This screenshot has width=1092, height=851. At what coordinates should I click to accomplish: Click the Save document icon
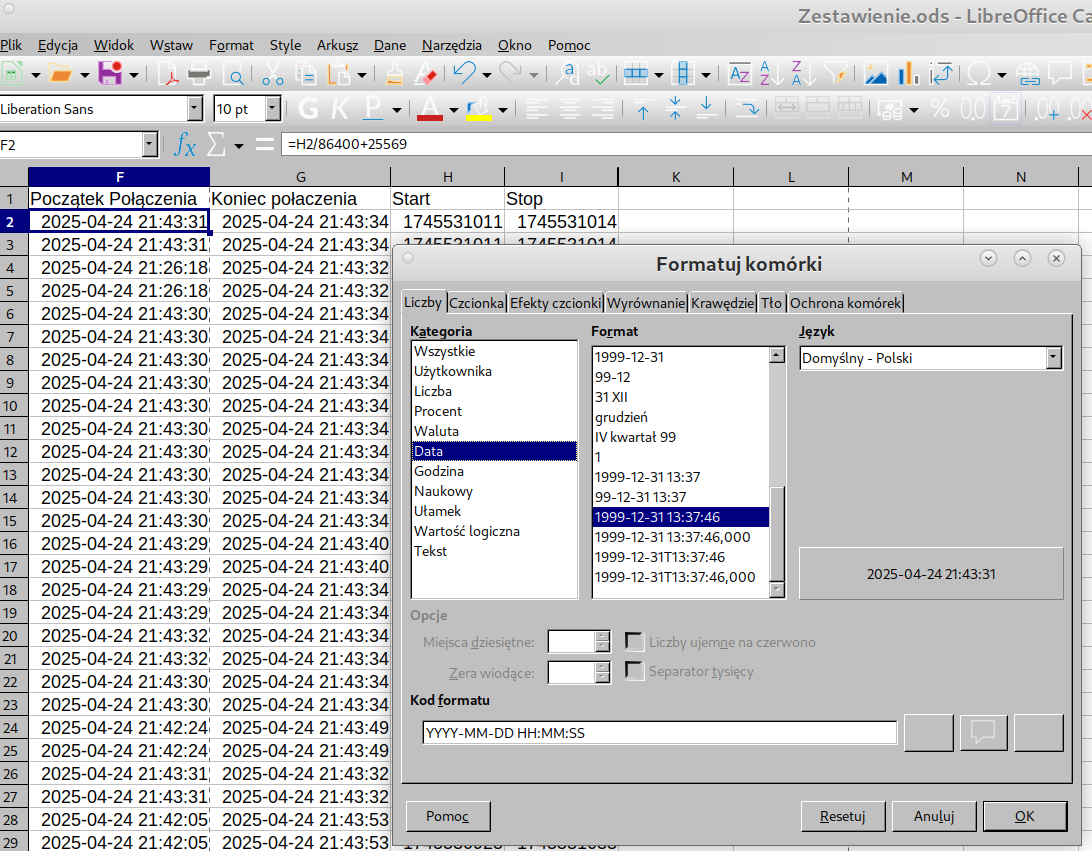[109, 73]
